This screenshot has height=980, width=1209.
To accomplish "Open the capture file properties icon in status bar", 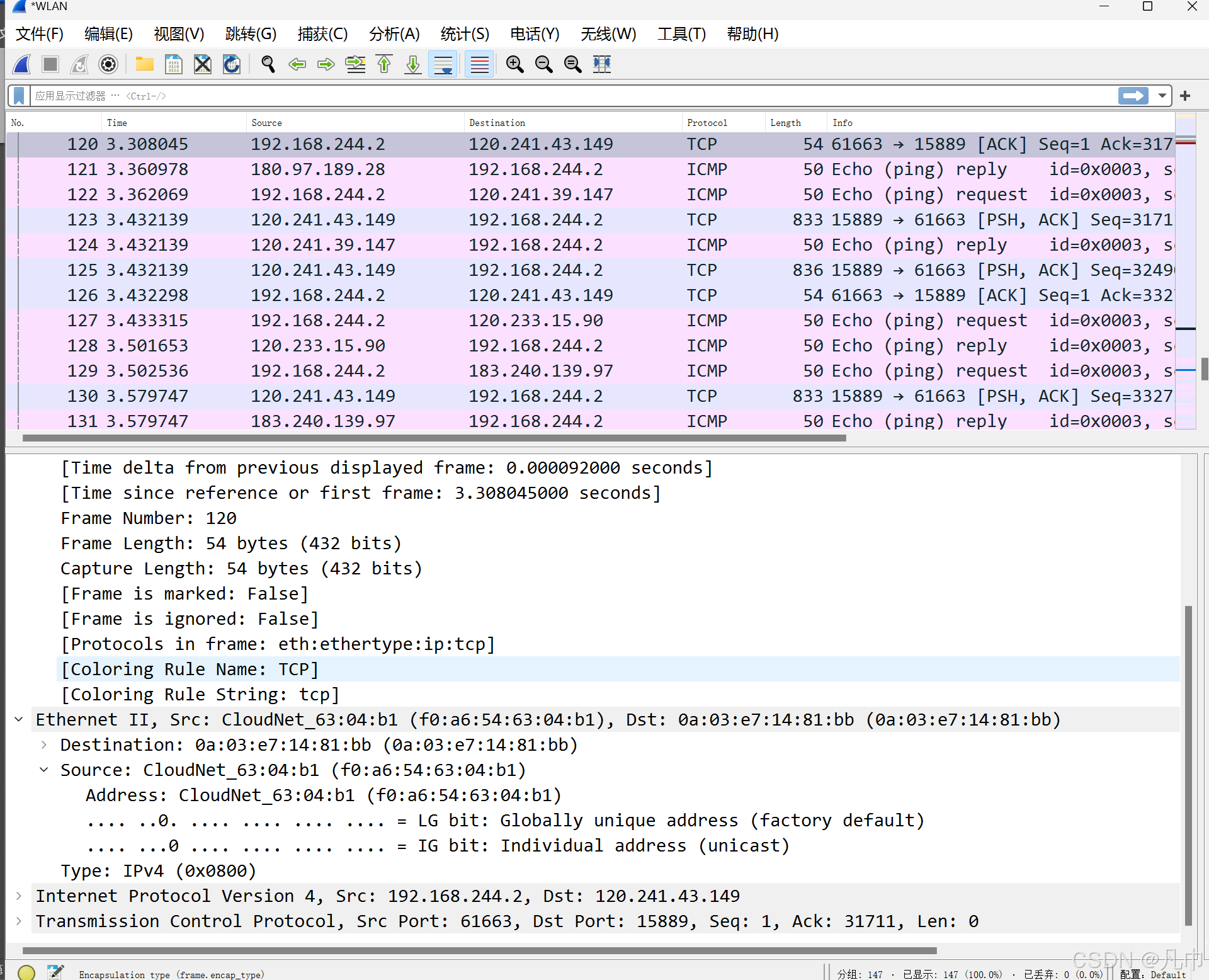I will [55, 972].
